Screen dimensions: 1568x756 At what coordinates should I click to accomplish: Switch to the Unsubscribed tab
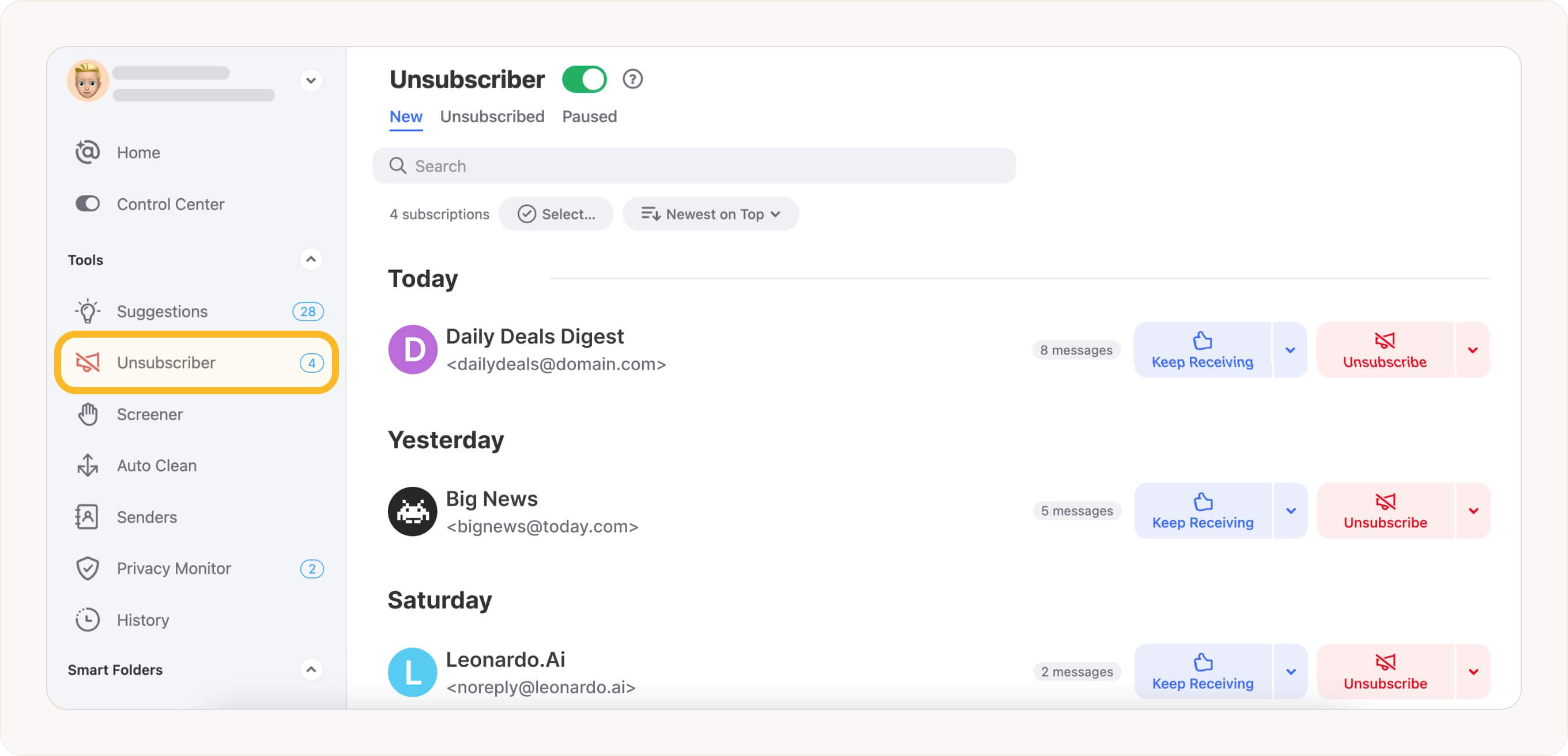(492, 116)
